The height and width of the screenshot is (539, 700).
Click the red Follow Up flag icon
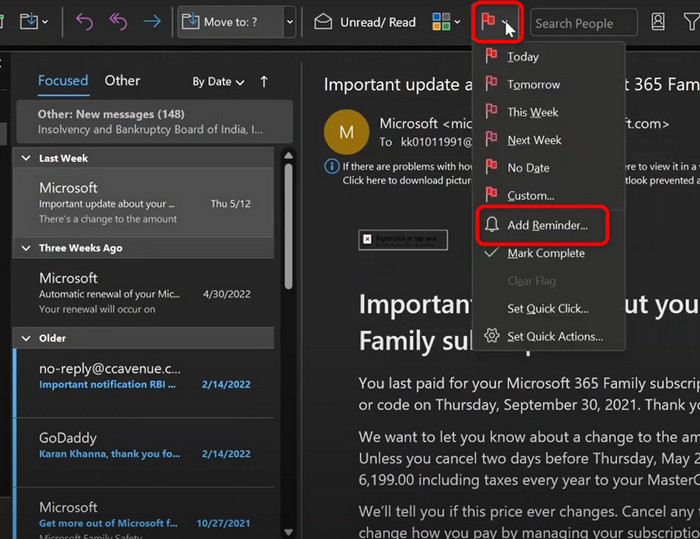click(x=489, y=22)
